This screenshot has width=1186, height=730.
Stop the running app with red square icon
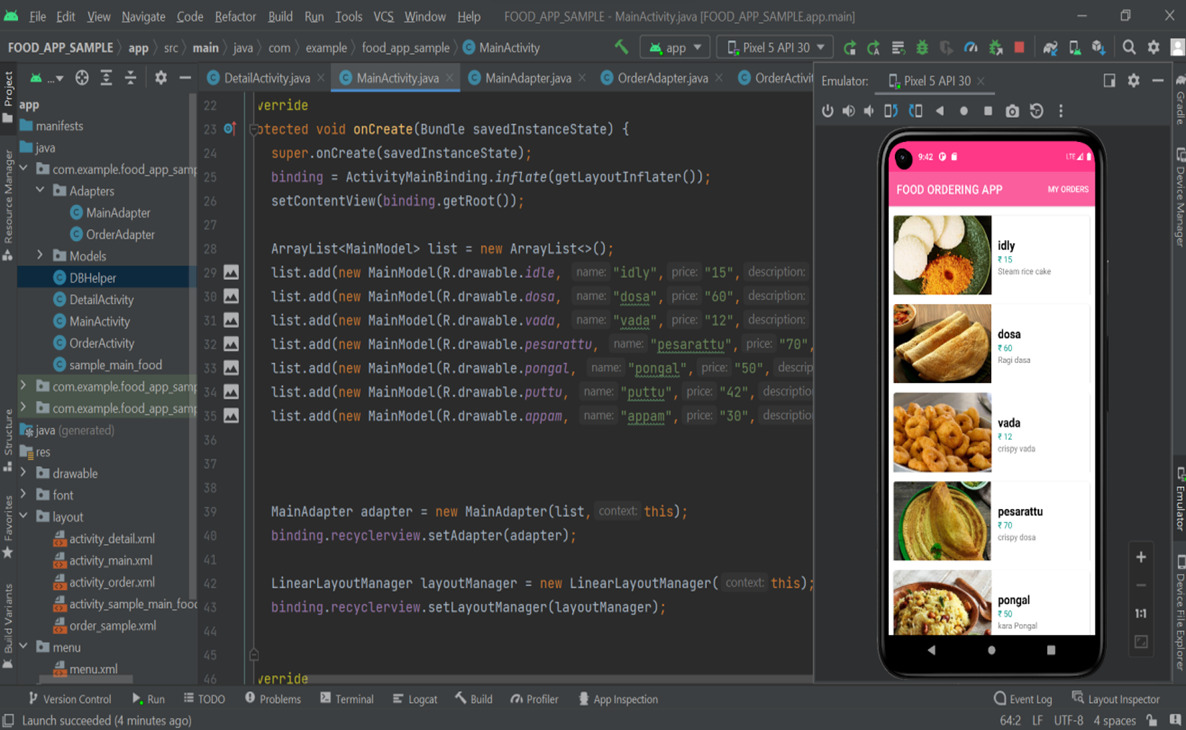coord(1020,46)
